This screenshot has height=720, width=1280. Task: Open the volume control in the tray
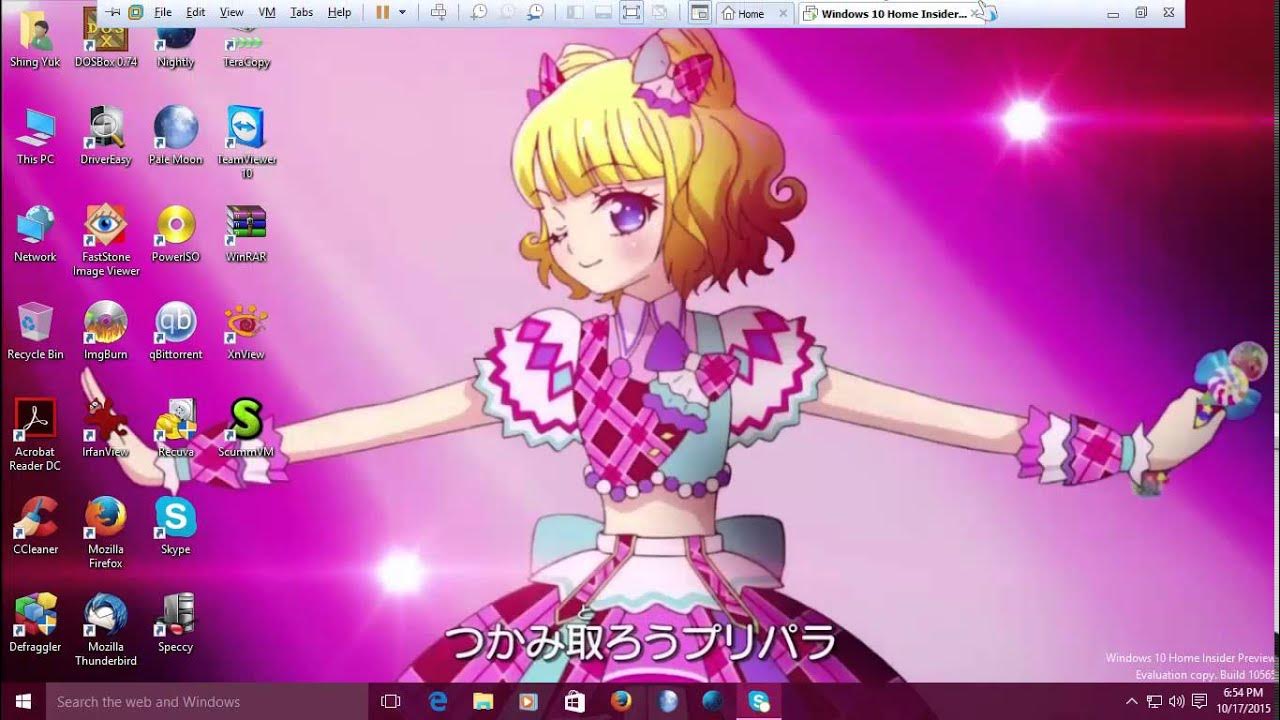click(x=1176, y=702)
